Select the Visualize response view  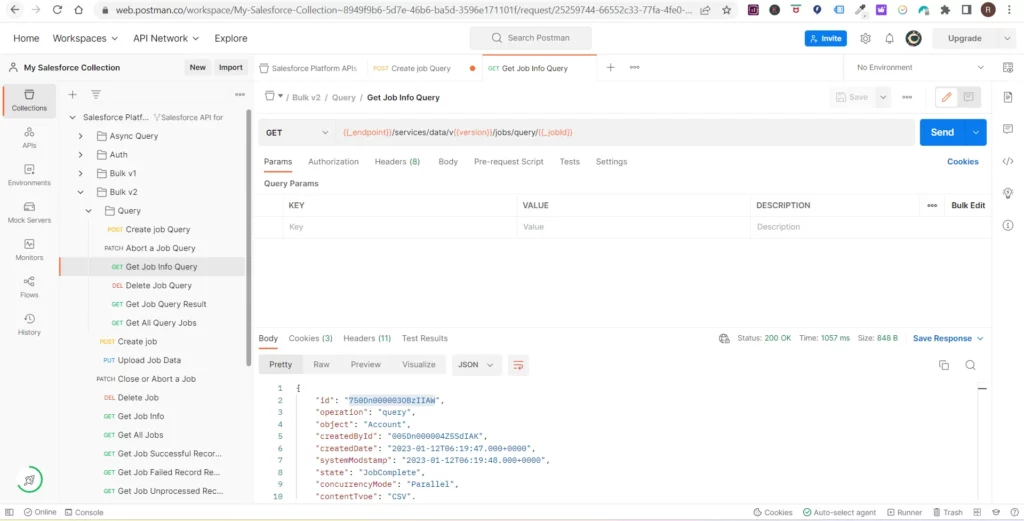point(419,364)
